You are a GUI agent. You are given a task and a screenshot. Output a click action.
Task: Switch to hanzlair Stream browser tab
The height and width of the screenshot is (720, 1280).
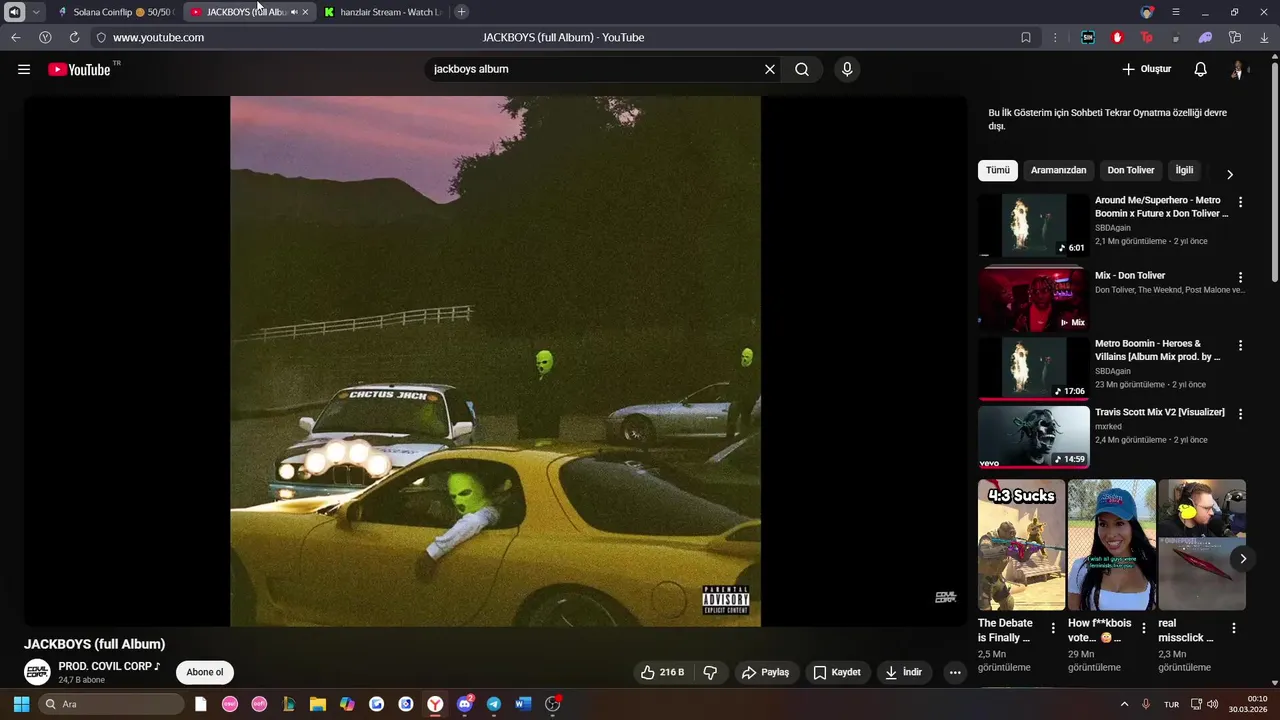[384, 12]
